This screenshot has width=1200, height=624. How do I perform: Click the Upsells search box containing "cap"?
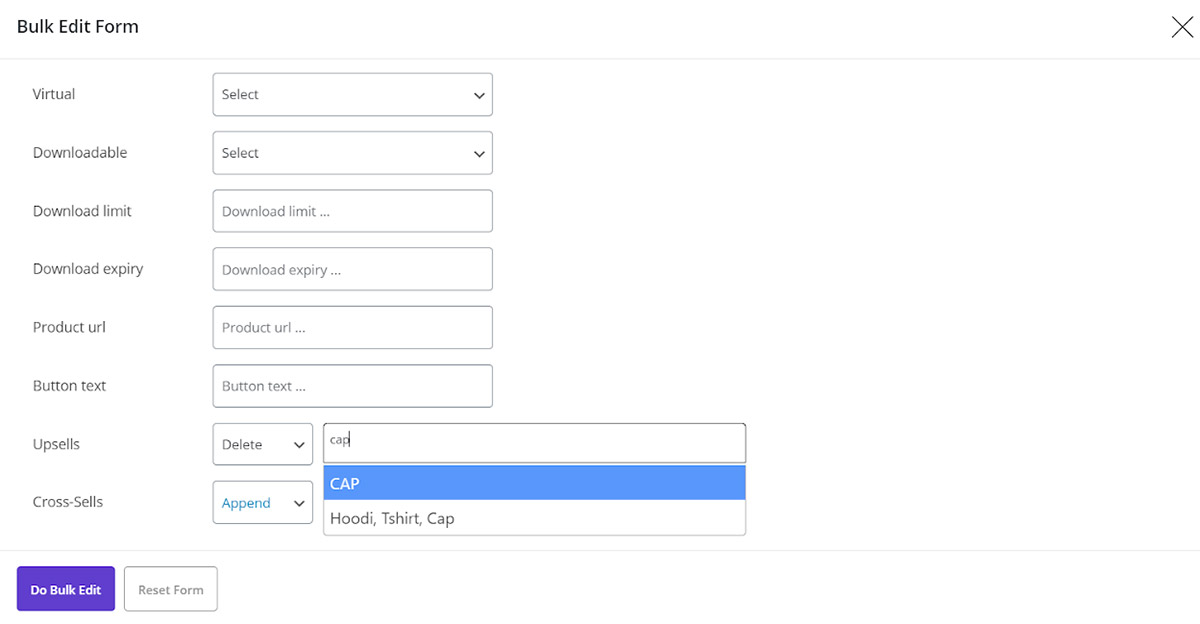(534, 442)
